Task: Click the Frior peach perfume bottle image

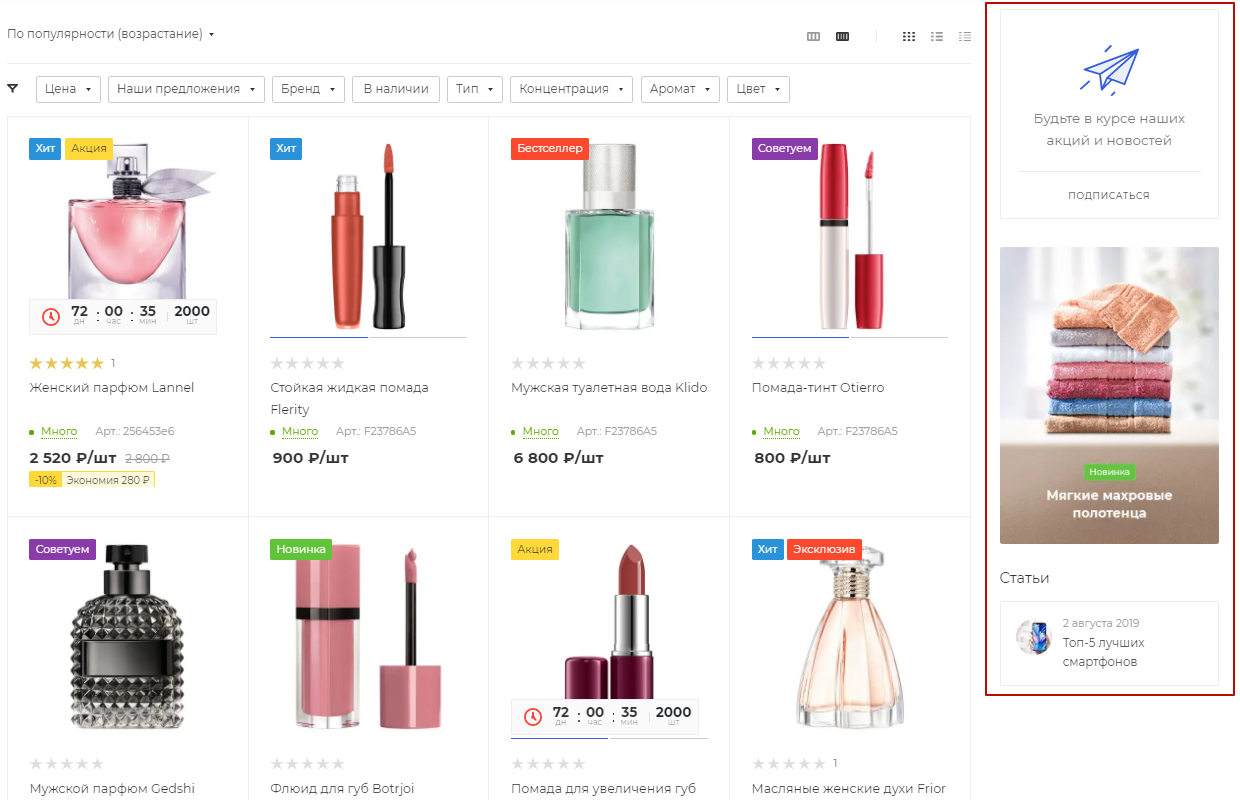Action: click(850, 637)
